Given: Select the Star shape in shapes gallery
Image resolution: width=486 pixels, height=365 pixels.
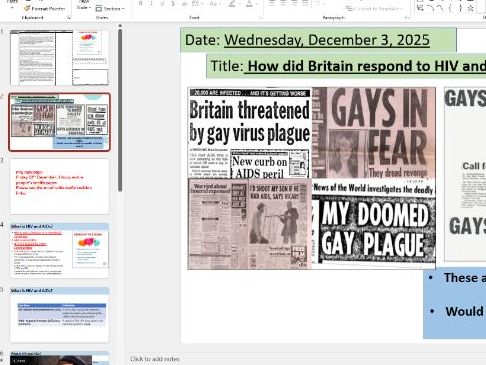Looking at the screenshot, I should click(471, 8).
